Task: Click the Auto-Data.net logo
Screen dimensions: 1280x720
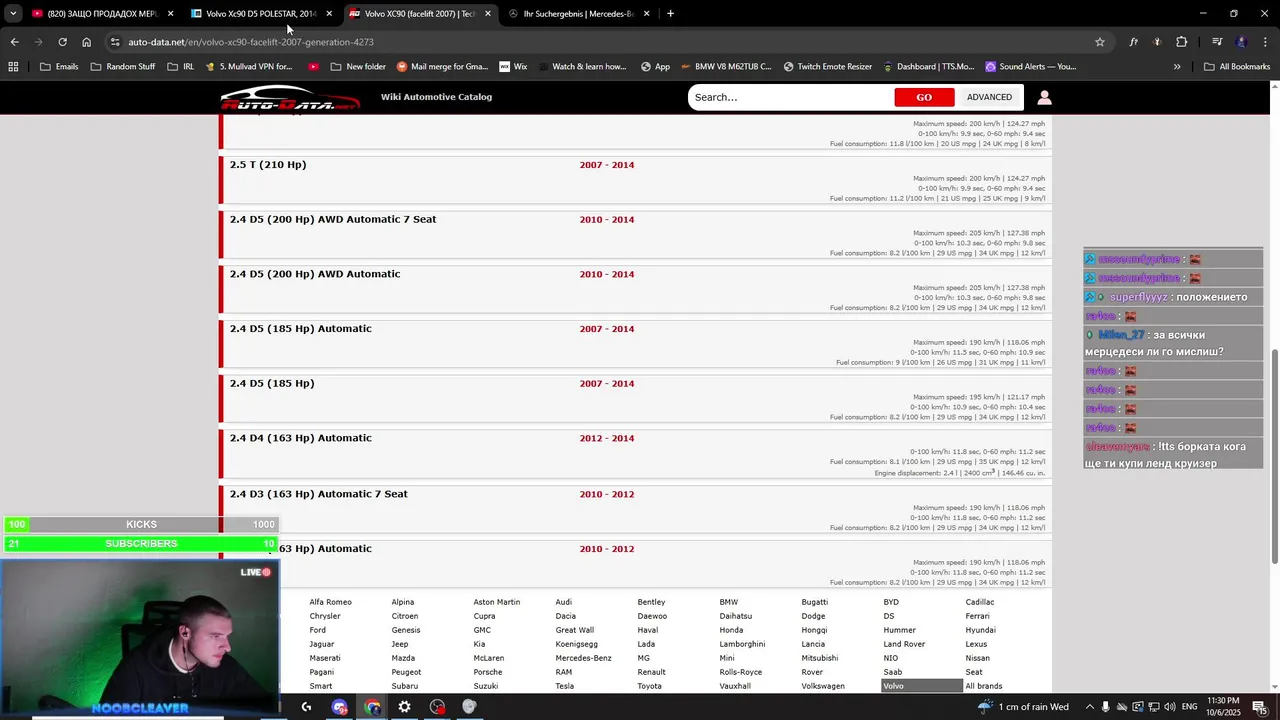Action: (x=290, y=98)
